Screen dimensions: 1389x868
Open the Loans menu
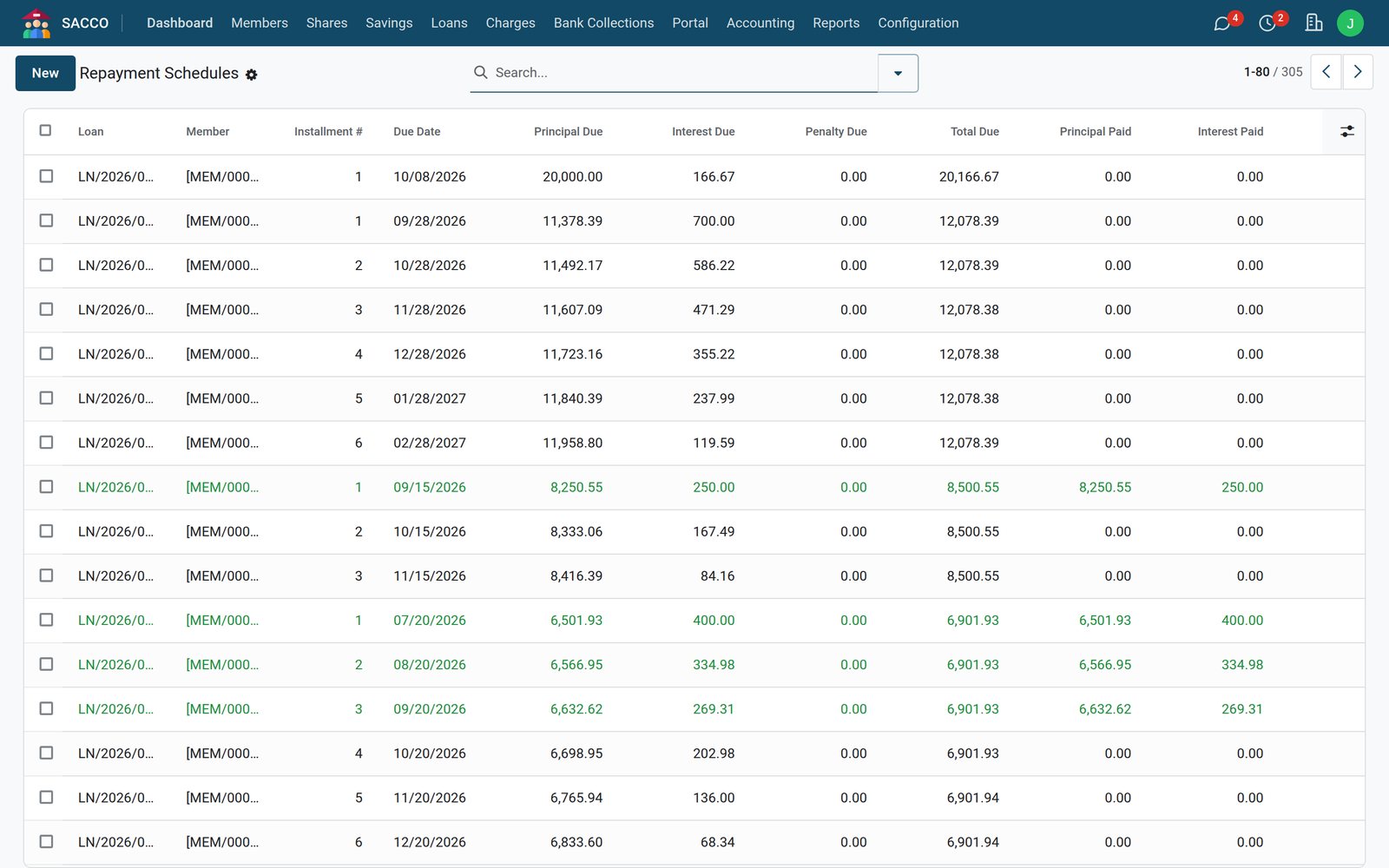click(449, 23)
